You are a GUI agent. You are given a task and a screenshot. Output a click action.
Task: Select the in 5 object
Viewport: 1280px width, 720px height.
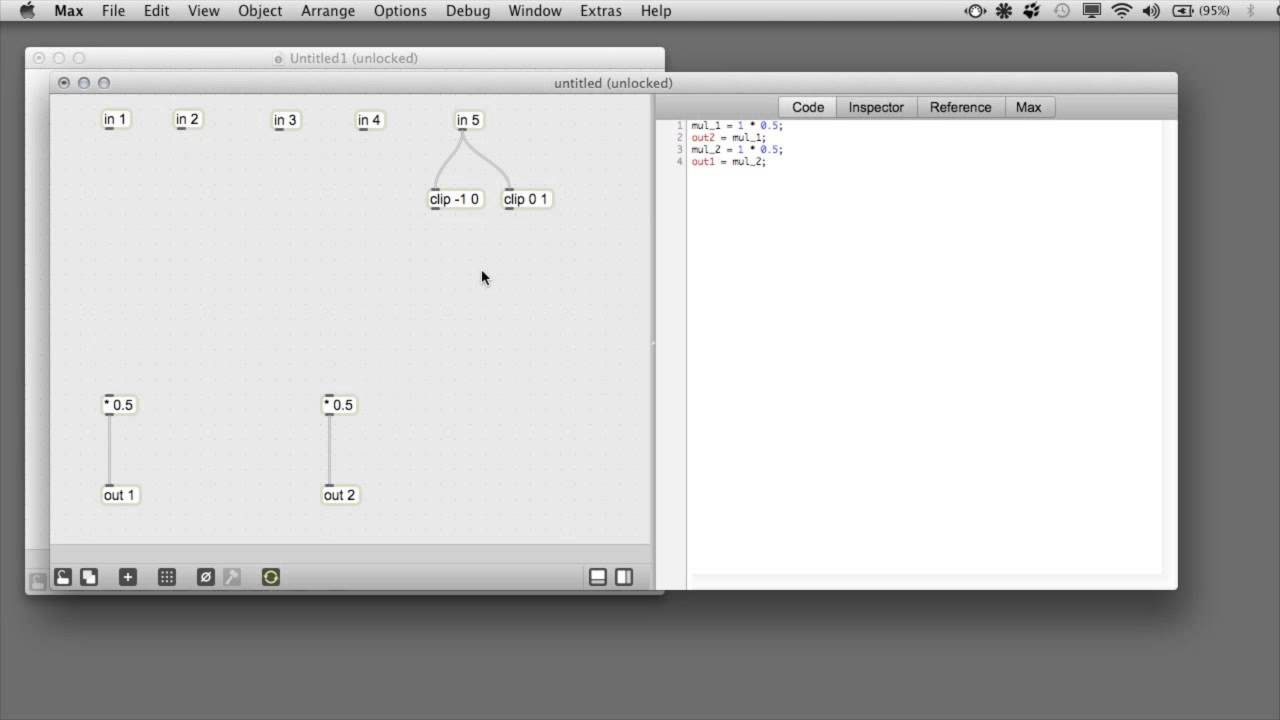[x=468, y=120]
